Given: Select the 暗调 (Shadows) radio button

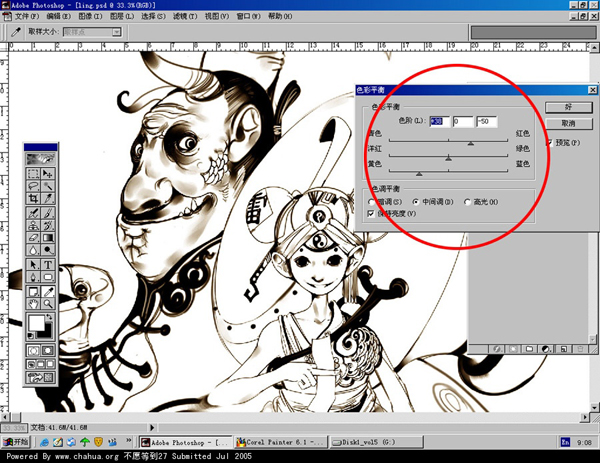Looking at the screenshot, I should [371, 202].
